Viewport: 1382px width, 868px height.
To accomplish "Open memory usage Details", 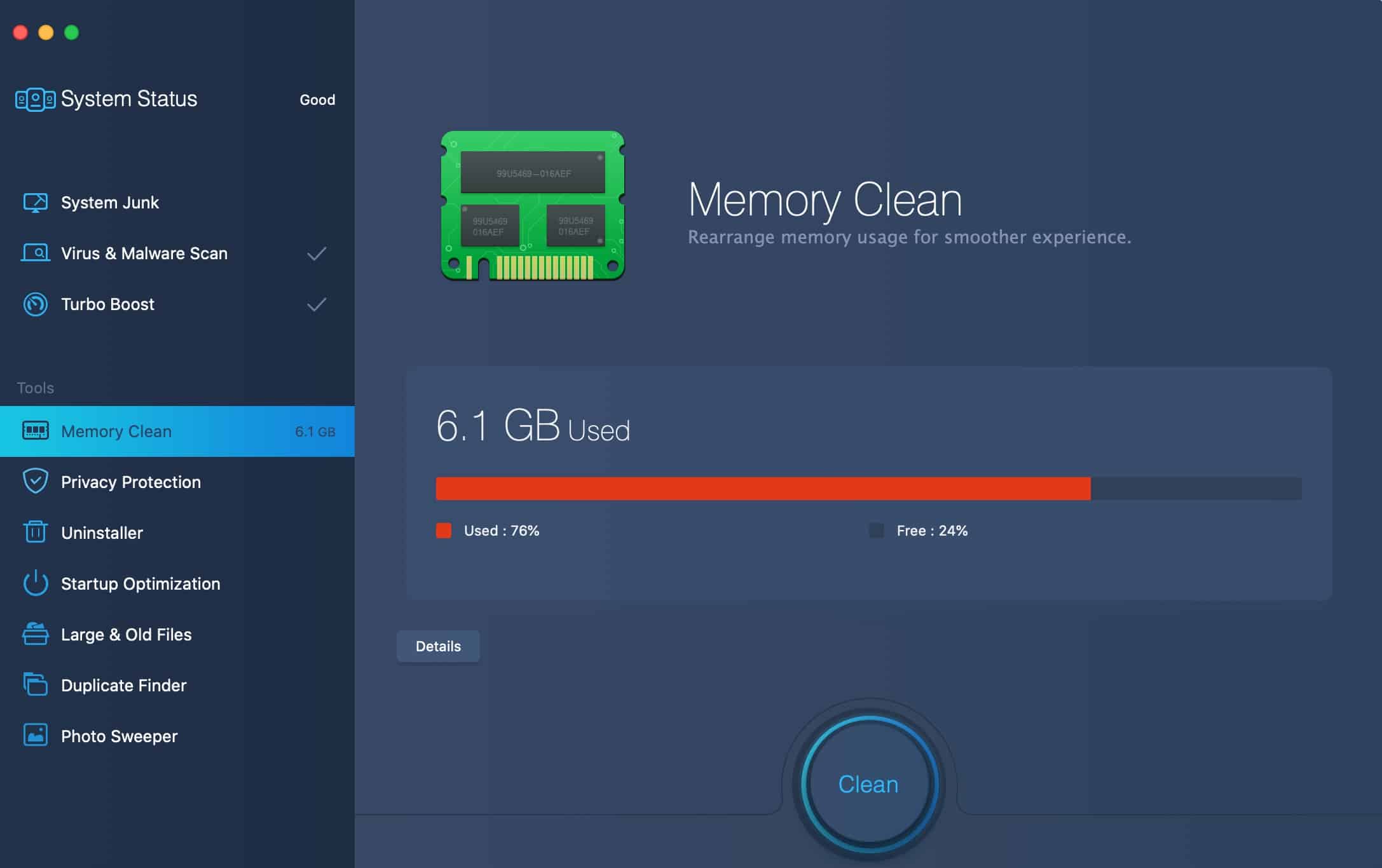I will 437,646.
